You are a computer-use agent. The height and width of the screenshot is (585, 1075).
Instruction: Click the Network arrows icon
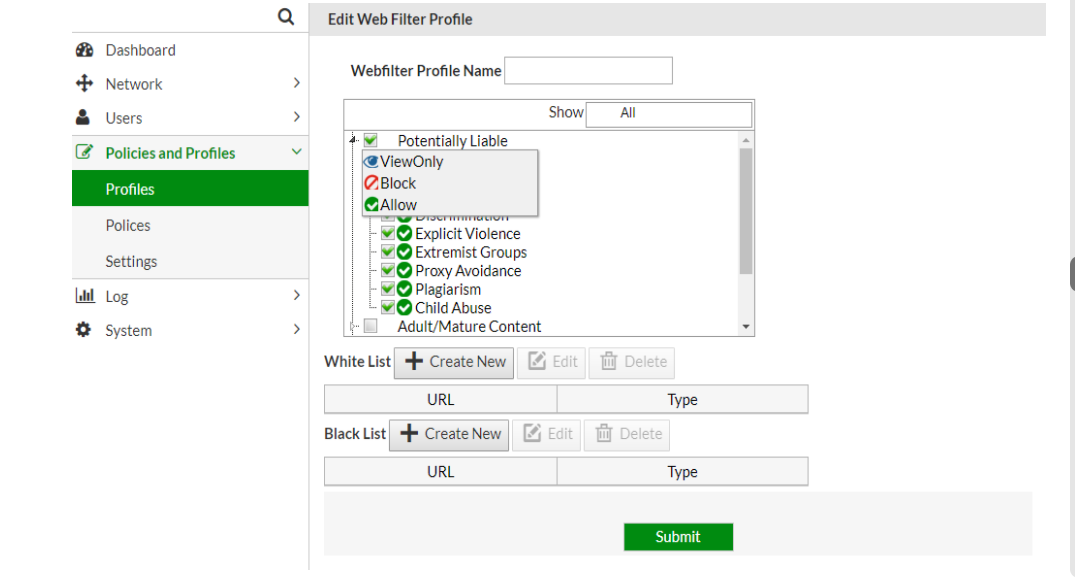[x=84, y=84]
